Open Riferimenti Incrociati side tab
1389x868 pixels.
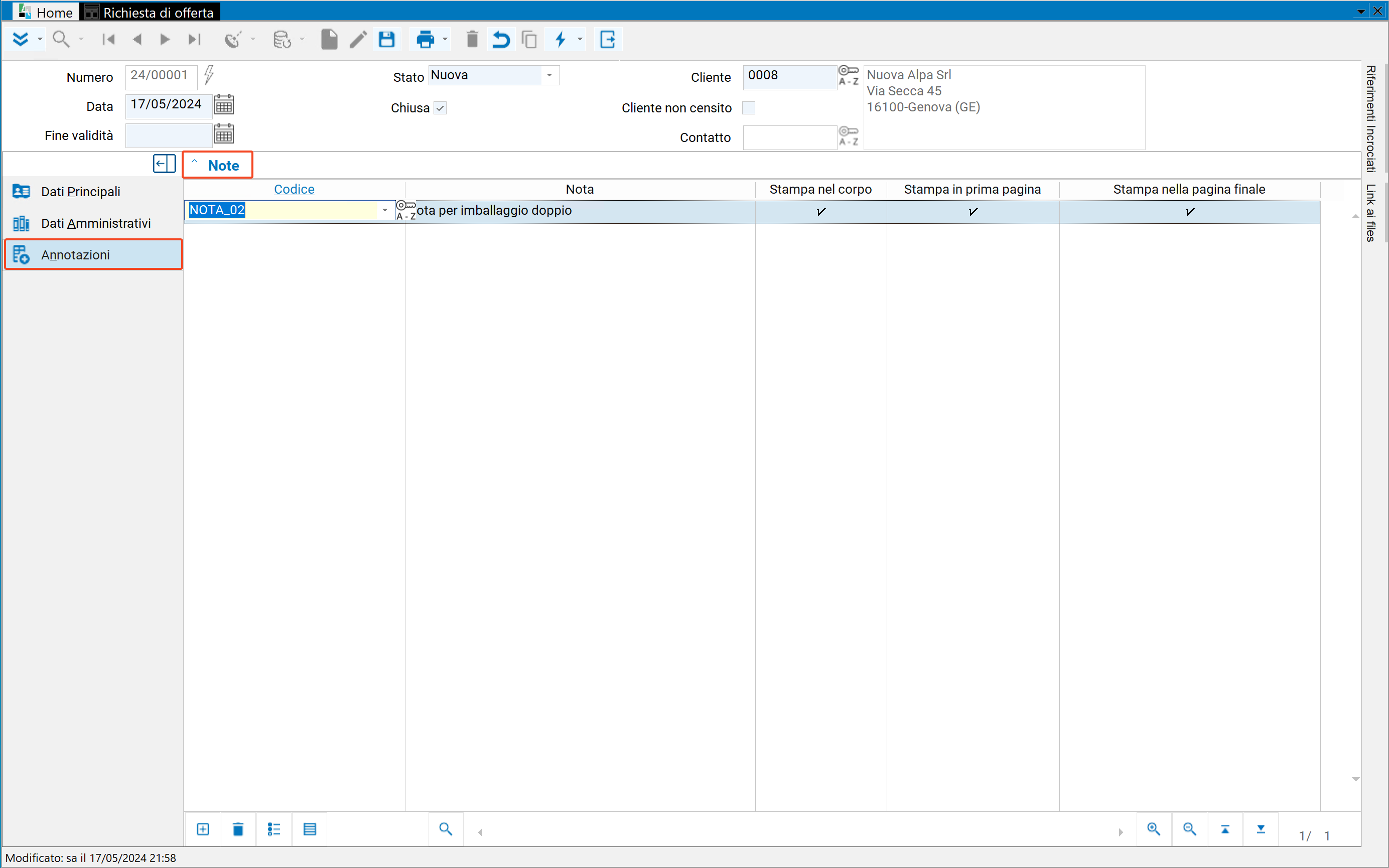pos(1371,118)
